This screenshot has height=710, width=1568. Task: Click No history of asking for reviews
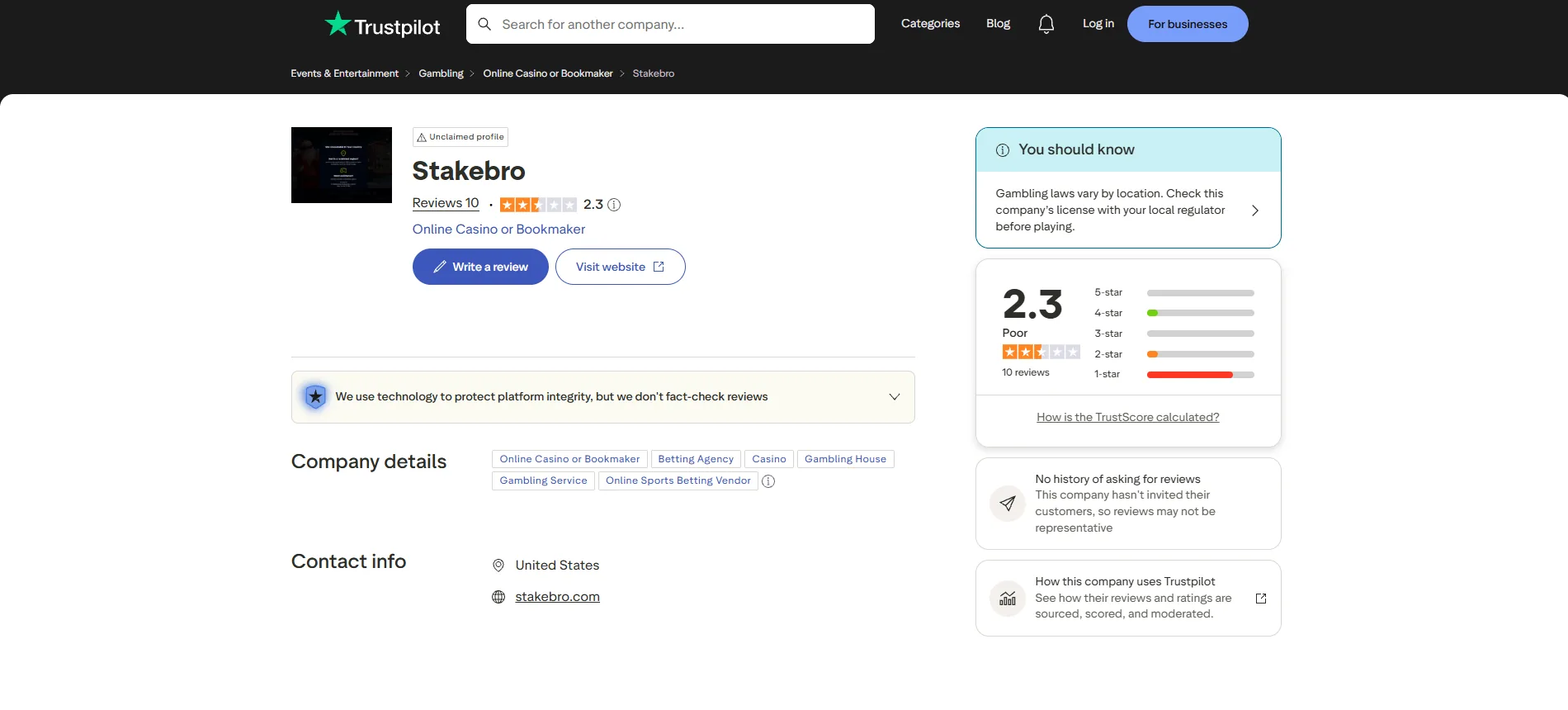pos(1117,480)
